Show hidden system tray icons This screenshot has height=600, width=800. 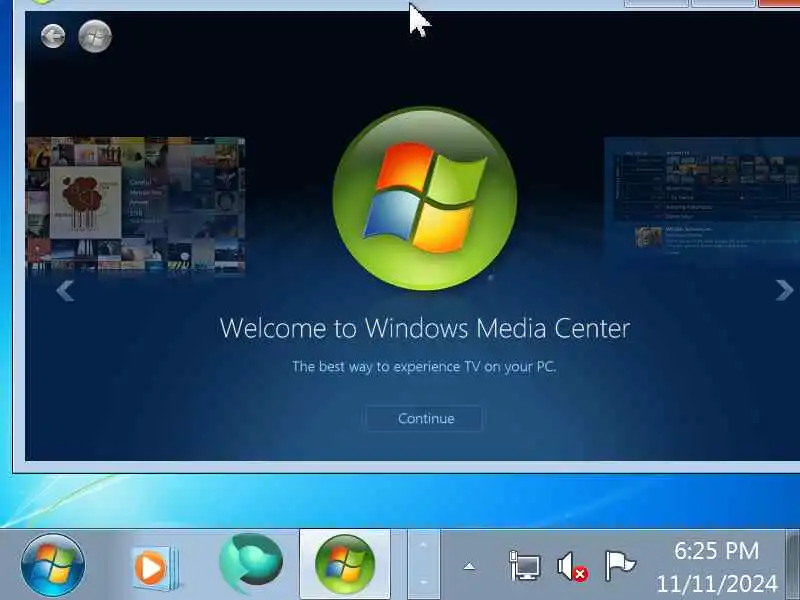tap(469, 566)
